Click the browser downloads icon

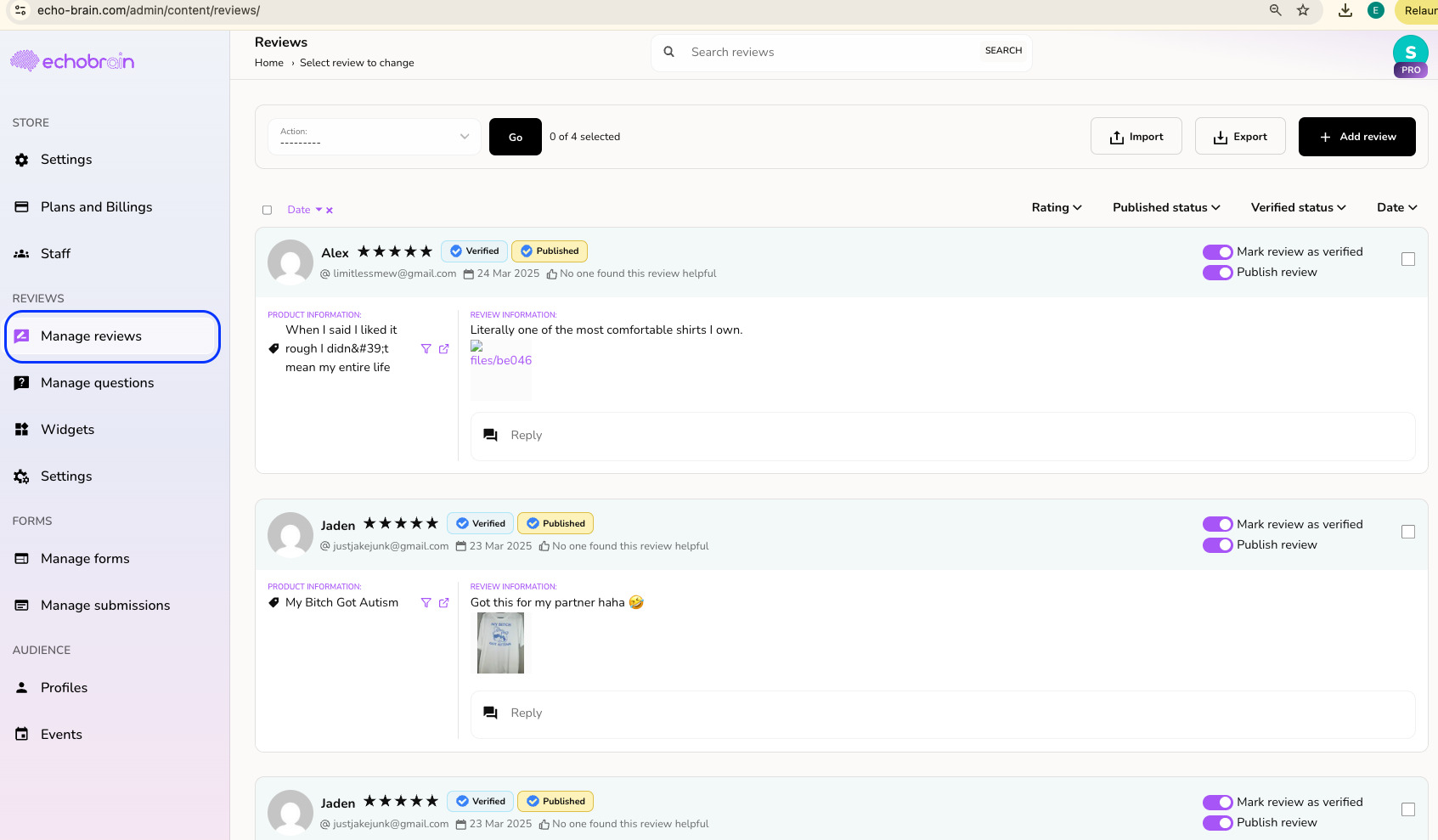pyautogui.click(x=1345, y=10)
